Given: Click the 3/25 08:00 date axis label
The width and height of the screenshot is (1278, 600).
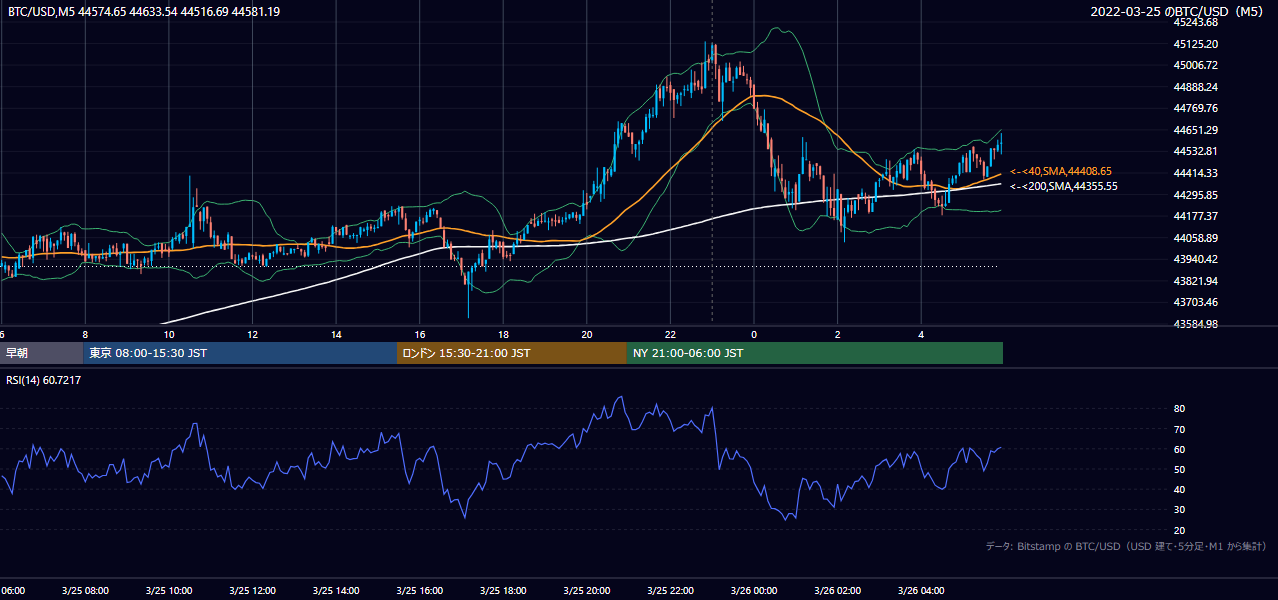Looking at the screenshot, I should pyautogui.click(x=85, y=591).
